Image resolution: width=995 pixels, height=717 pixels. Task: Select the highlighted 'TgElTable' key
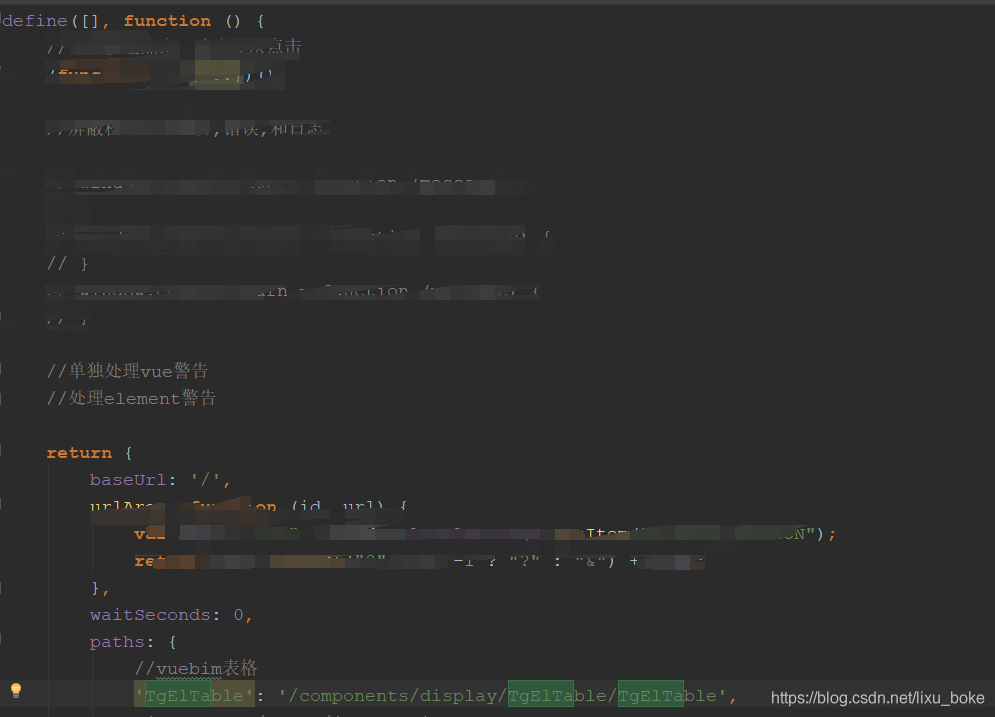[x=193, y=695]
